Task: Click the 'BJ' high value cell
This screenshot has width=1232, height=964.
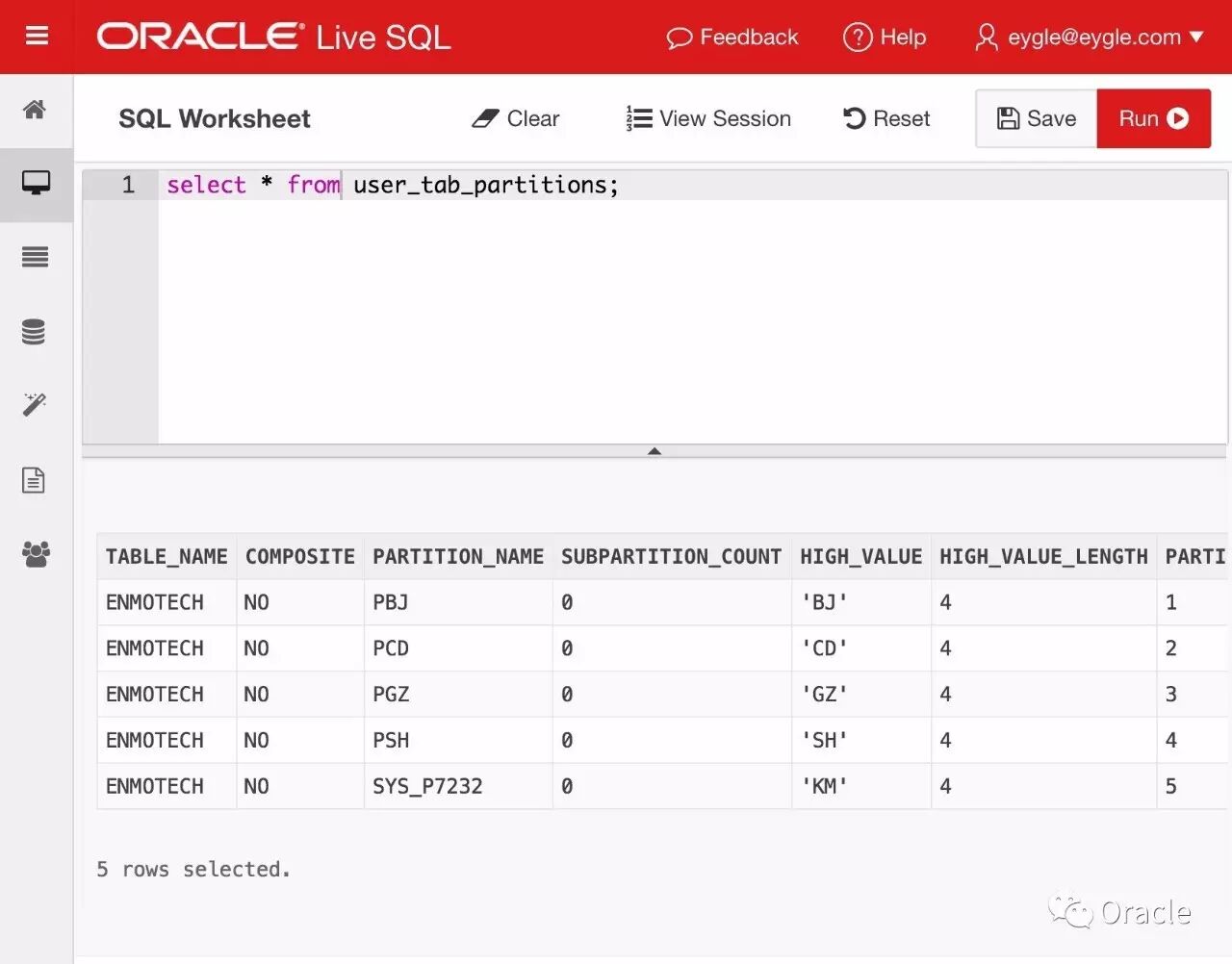Action: click(861, 602)
